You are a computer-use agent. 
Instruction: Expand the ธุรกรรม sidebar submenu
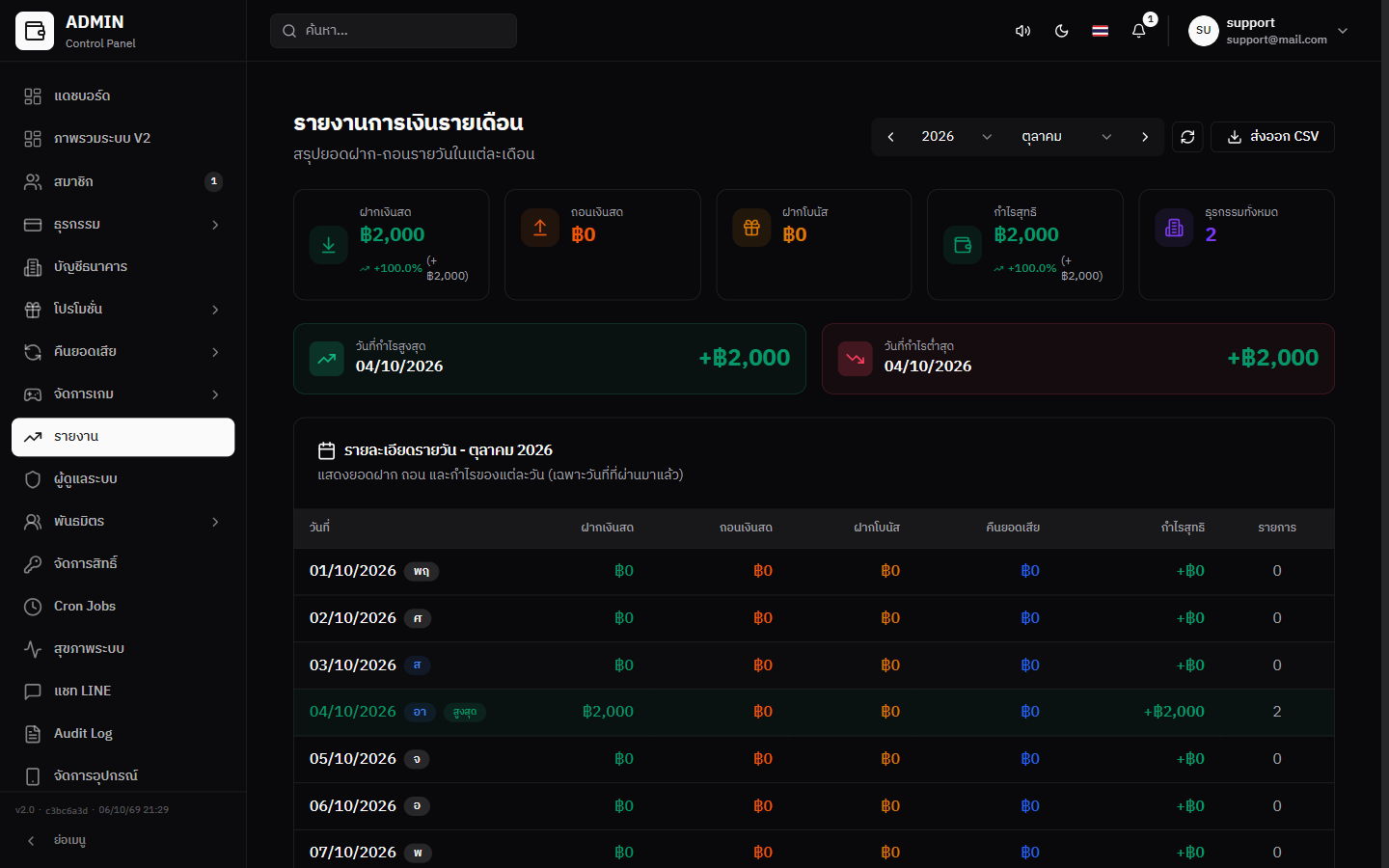(123, 224)
